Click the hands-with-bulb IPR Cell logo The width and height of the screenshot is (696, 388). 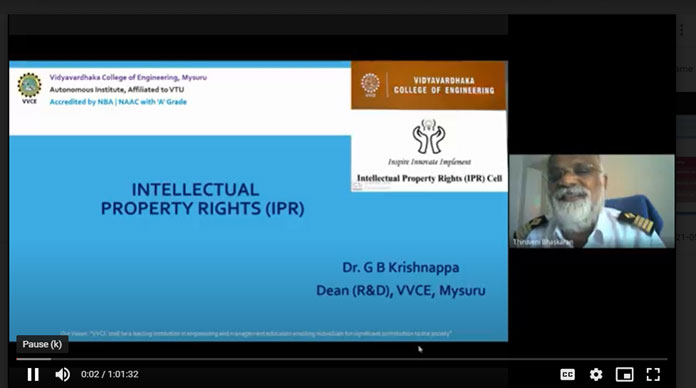click(x=429, y=136)
